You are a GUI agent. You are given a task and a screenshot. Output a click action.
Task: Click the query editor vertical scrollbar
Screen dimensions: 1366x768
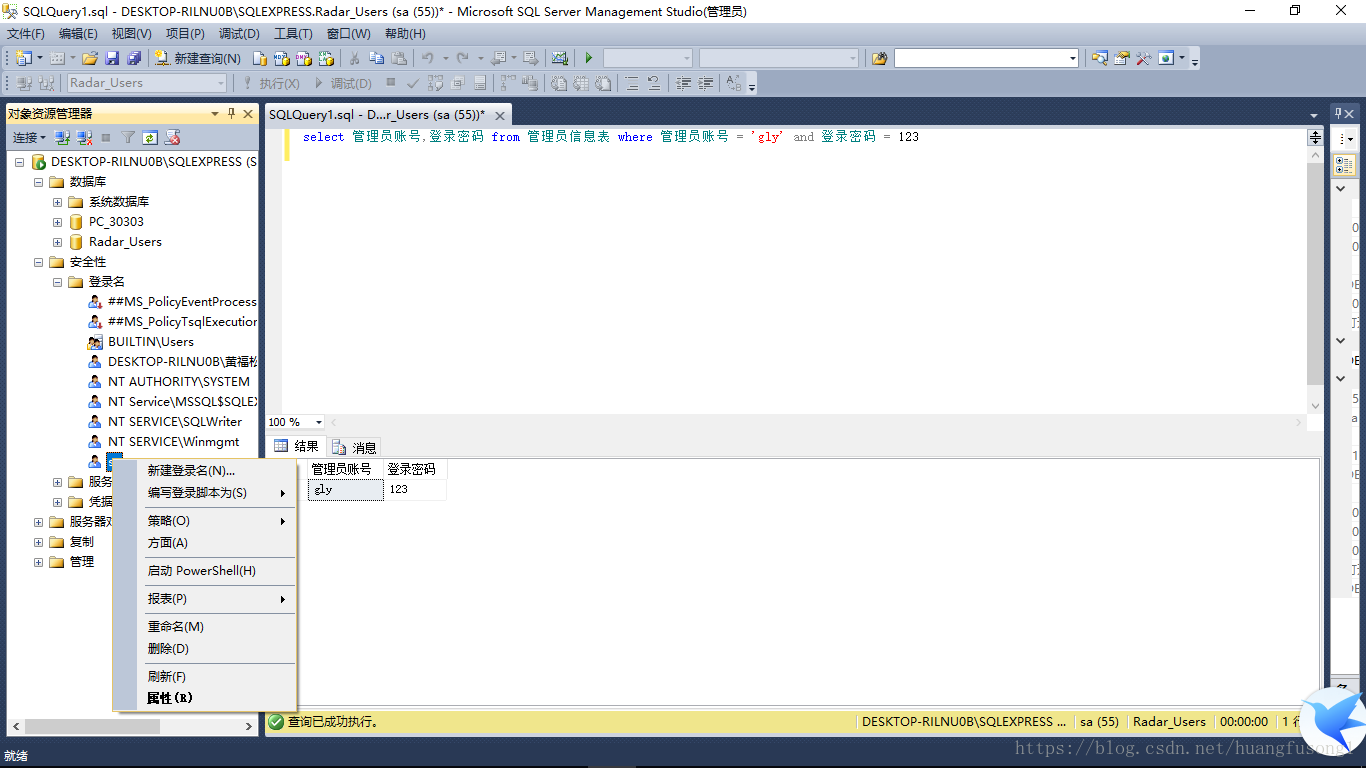click(1315, 271)
